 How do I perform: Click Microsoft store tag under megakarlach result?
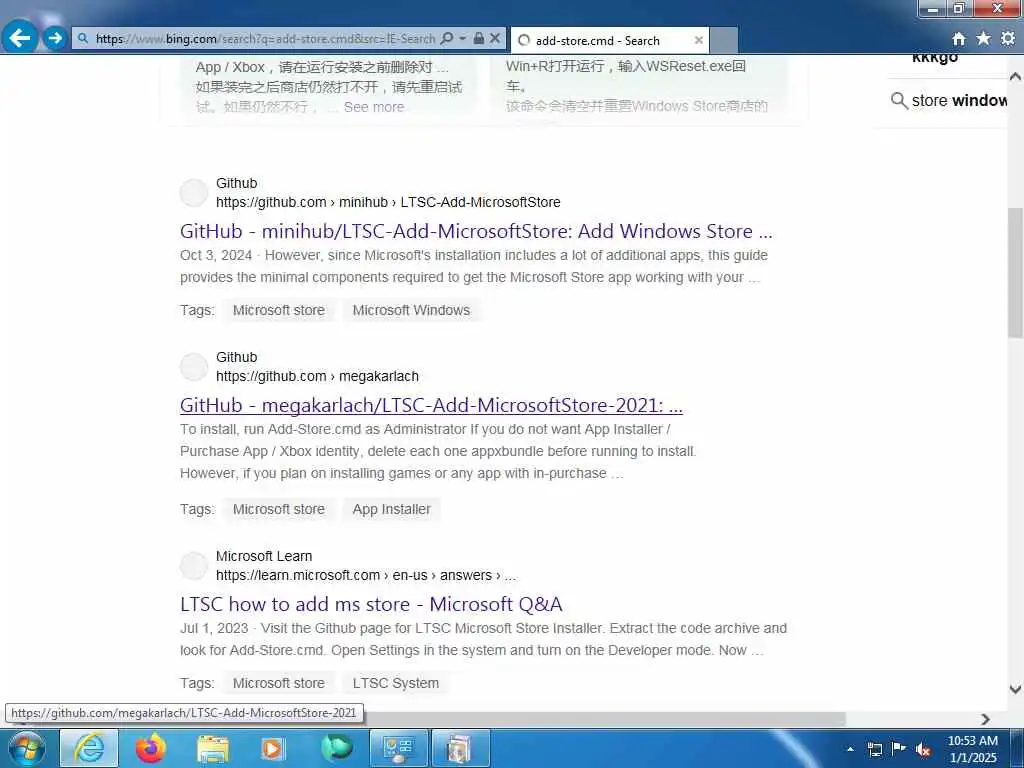click(x=279, y=509)
